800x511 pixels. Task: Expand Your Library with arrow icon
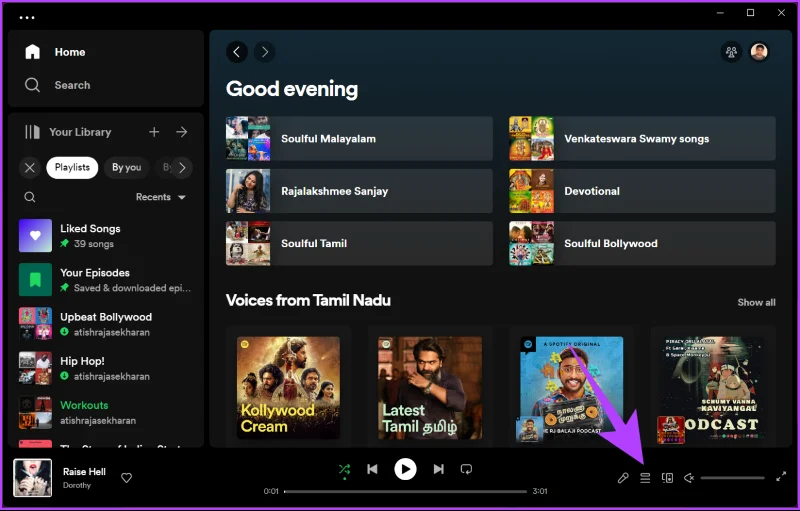(x=182, y=132)
